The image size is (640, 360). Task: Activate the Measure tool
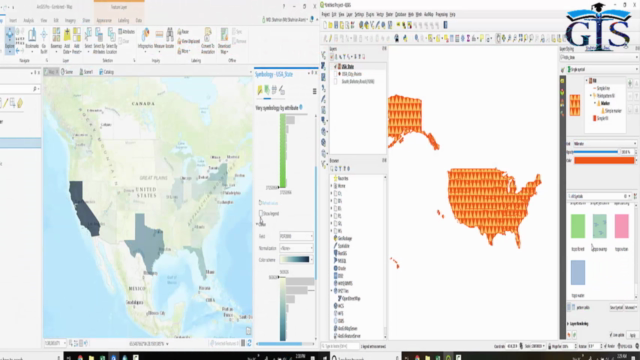click(x=159, y=39)
